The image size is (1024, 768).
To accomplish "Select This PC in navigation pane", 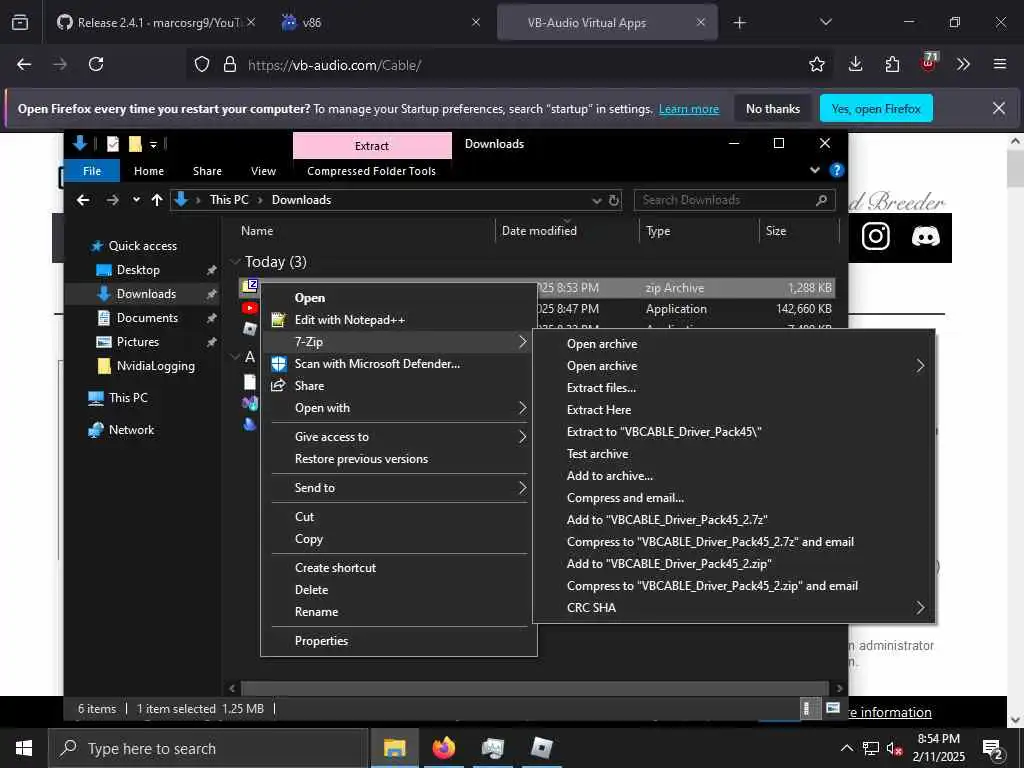I will click(x=128, y=398).
